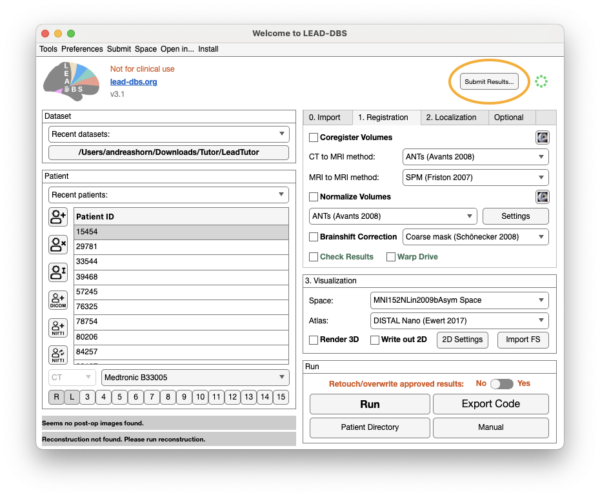The image size is (600, 497).
Task: Check the Check Results box
Action: pyautogui.click(x=313, y=257)
